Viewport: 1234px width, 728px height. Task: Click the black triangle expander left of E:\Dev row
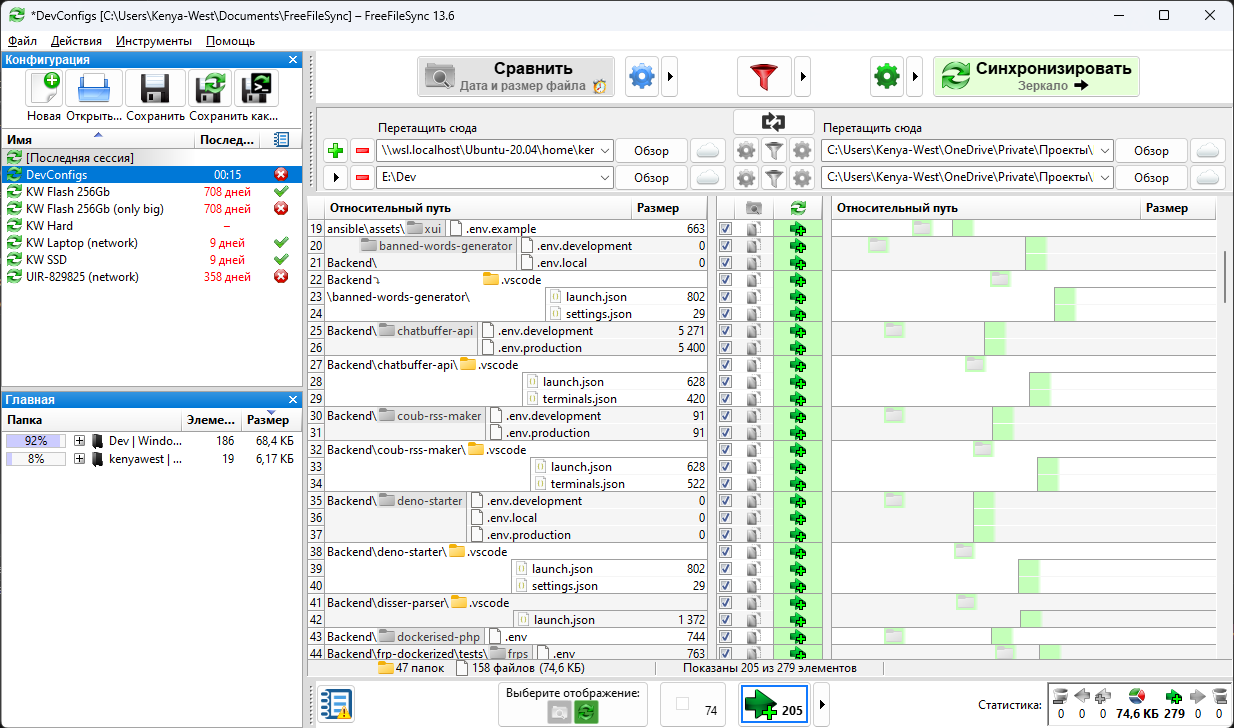coord(336,178)
